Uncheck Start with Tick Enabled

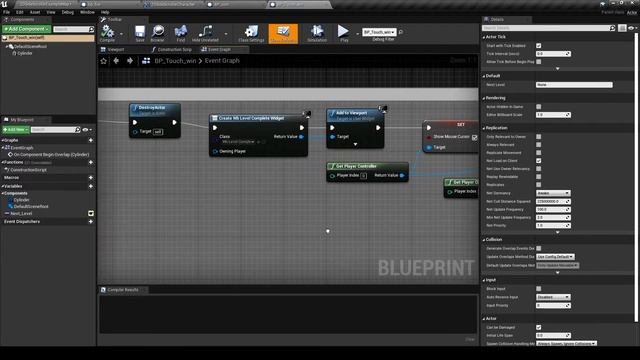539,45
